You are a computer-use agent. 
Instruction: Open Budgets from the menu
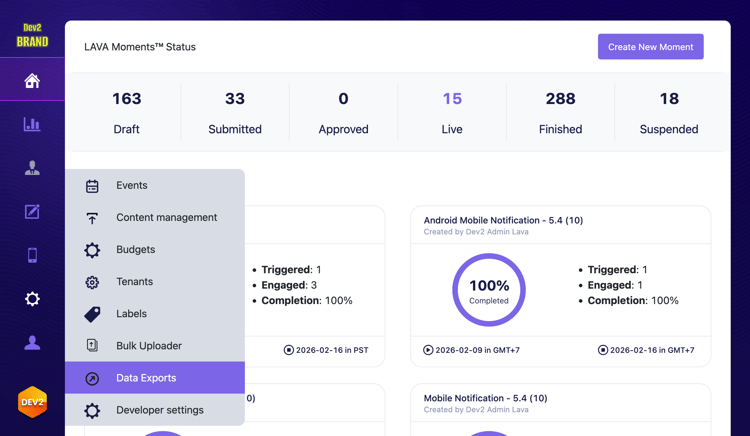155,250
